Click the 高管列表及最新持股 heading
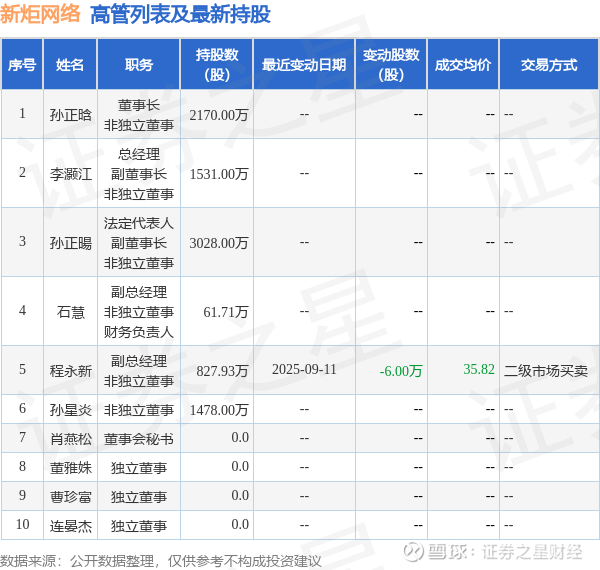Screen dimensions: 600x570 click(x=180, y=15)
